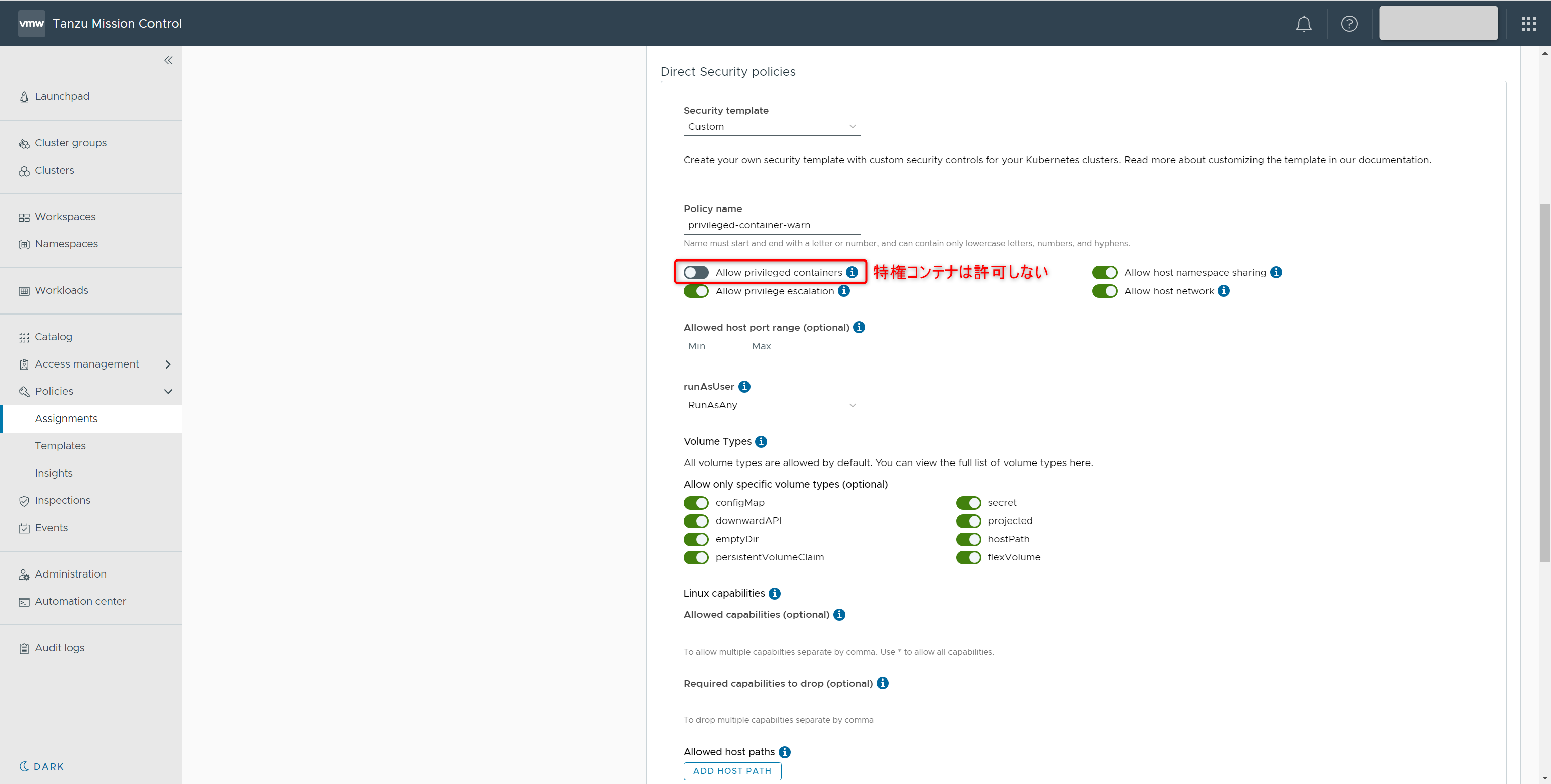Click the notifications bell icon
1551x784 pixels.
tap(1304, 24)
